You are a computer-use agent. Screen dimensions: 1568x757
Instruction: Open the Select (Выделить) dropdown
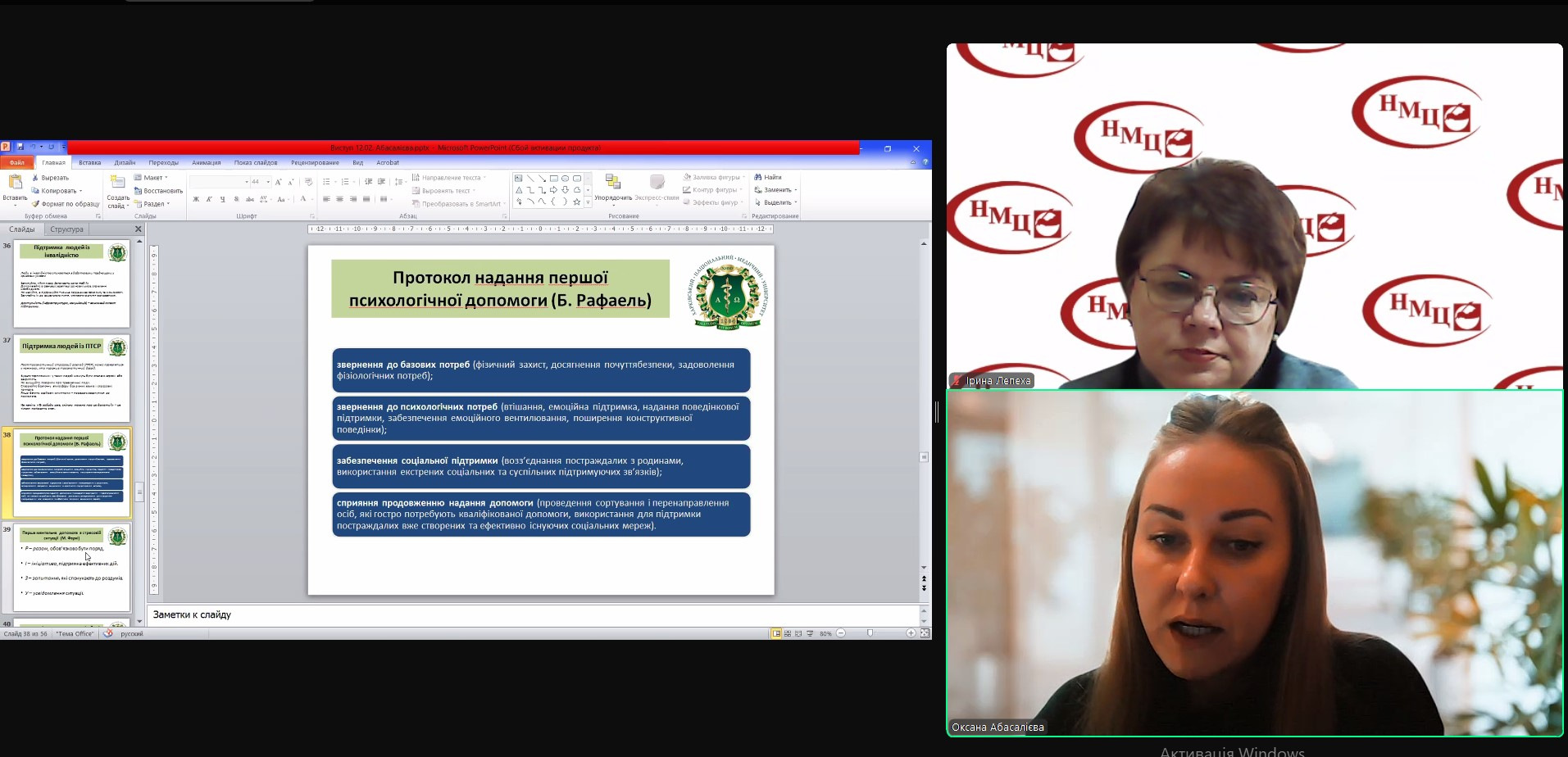point(775,202)
